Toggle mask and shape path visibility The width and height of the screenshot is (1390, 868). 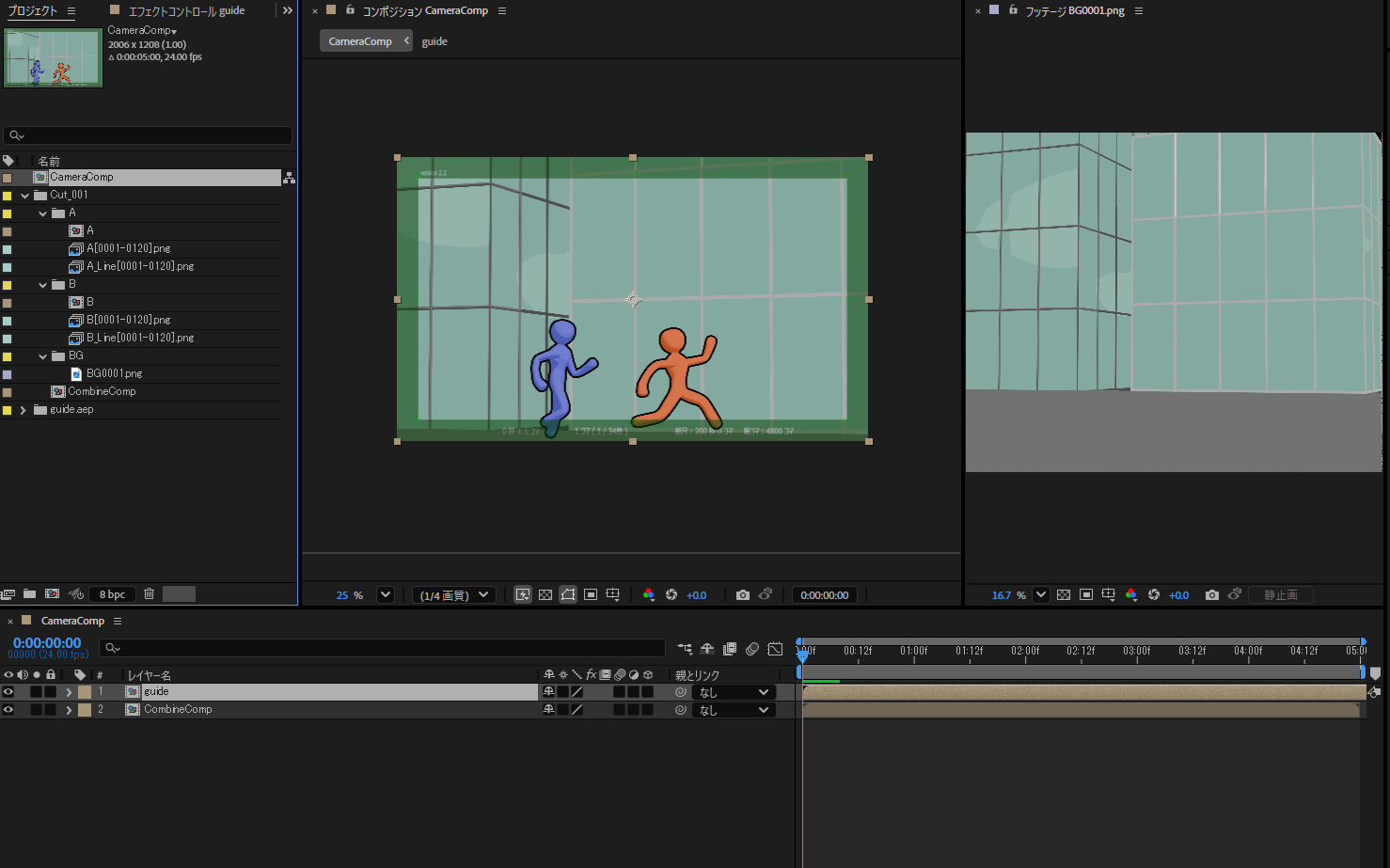pos(568,595)
